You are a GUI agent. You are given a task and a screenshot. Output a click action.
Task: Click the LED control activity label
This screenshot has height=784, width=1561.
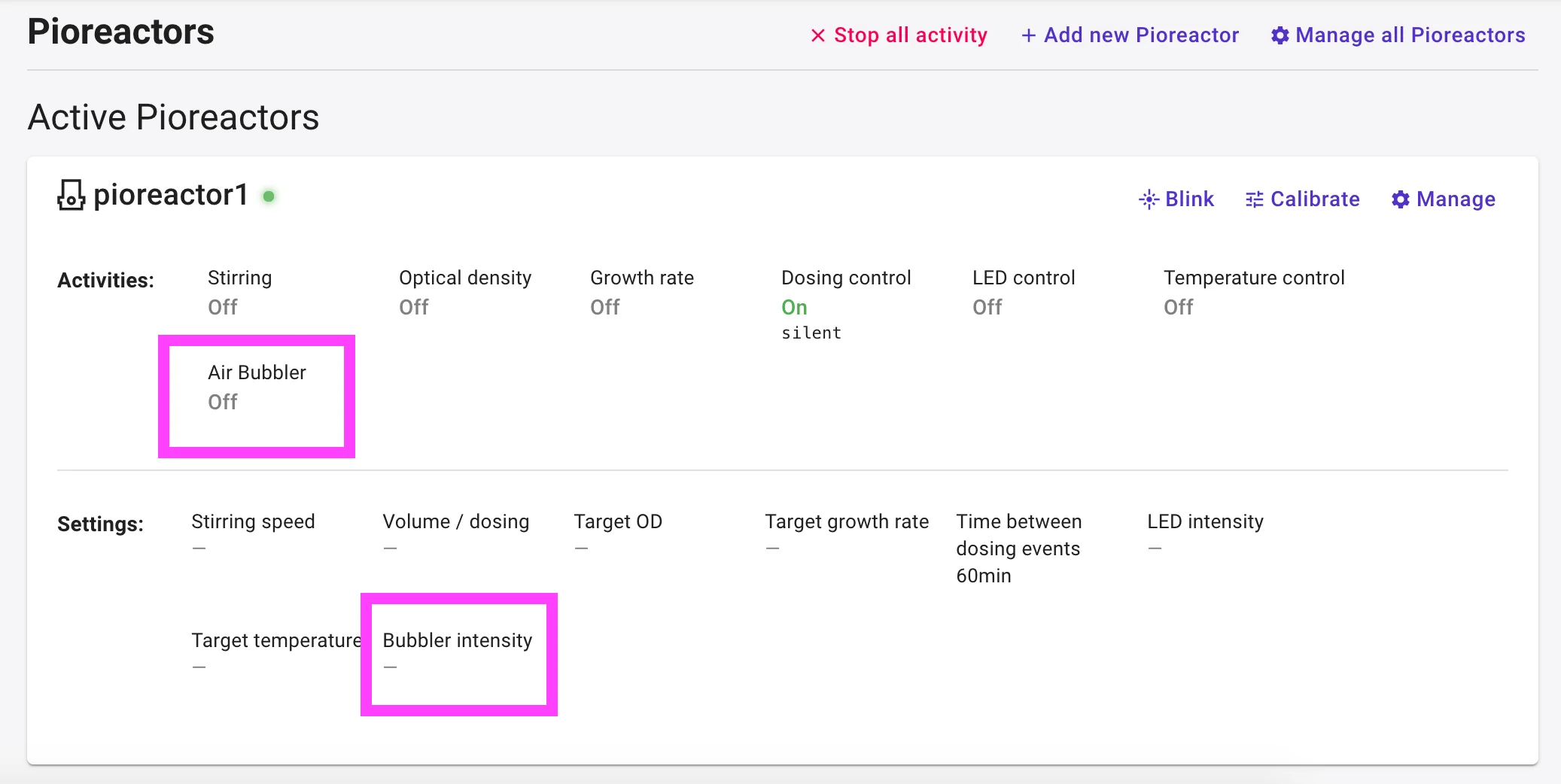1024,278
